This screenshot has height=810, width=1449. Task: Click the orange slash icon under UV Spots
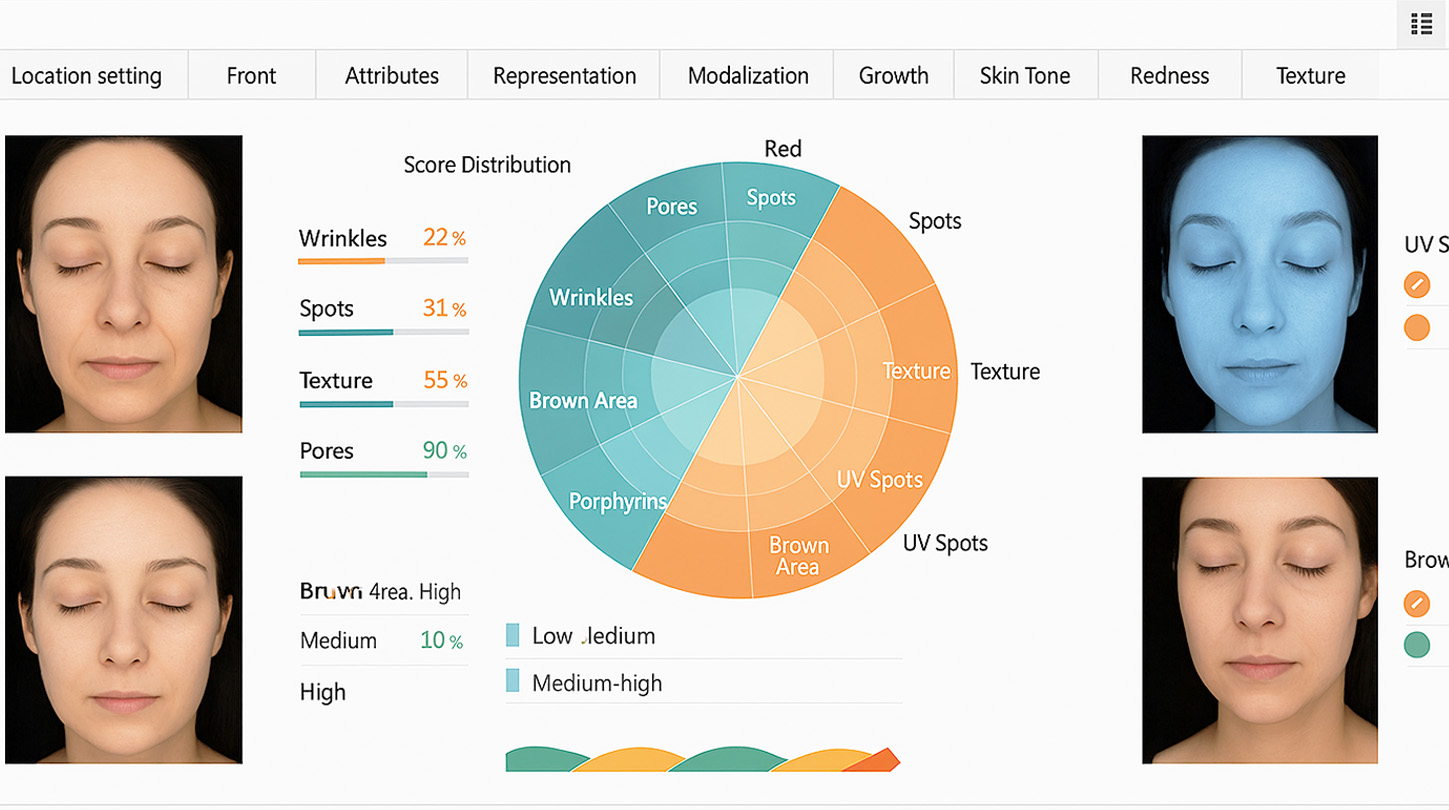pos(1417,285)
